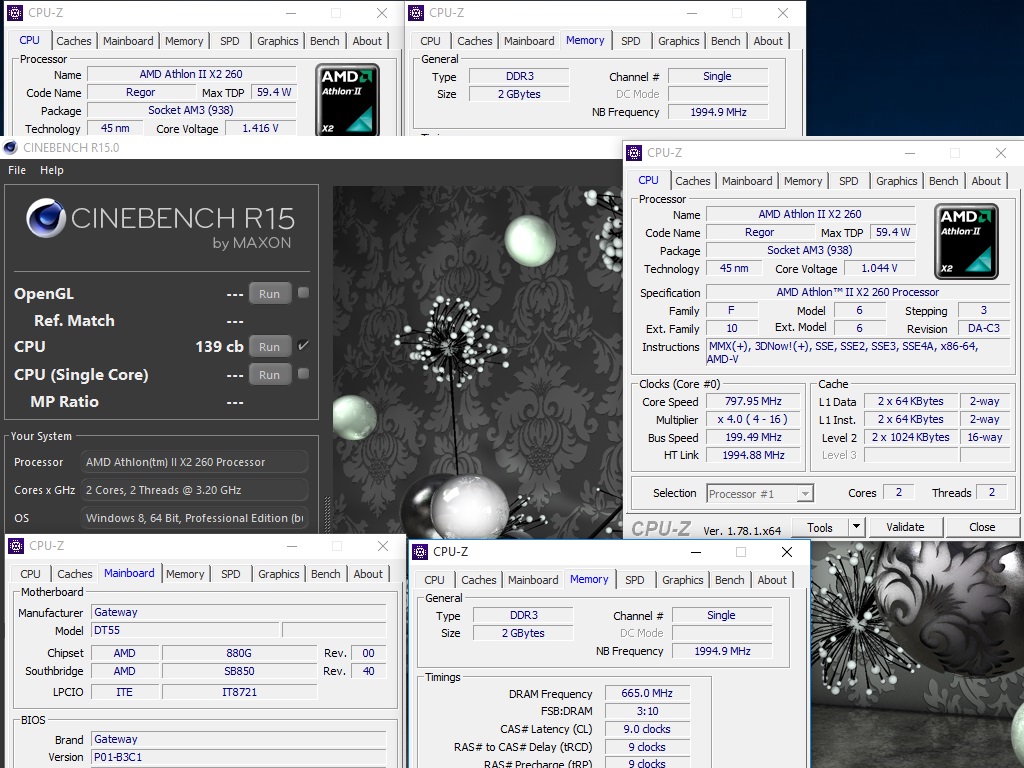Select CPU tab in bottom-left Mainboard CPU-Z window
The height and width of the screenshot is (768, 1024).
click(x=30, y=574)
